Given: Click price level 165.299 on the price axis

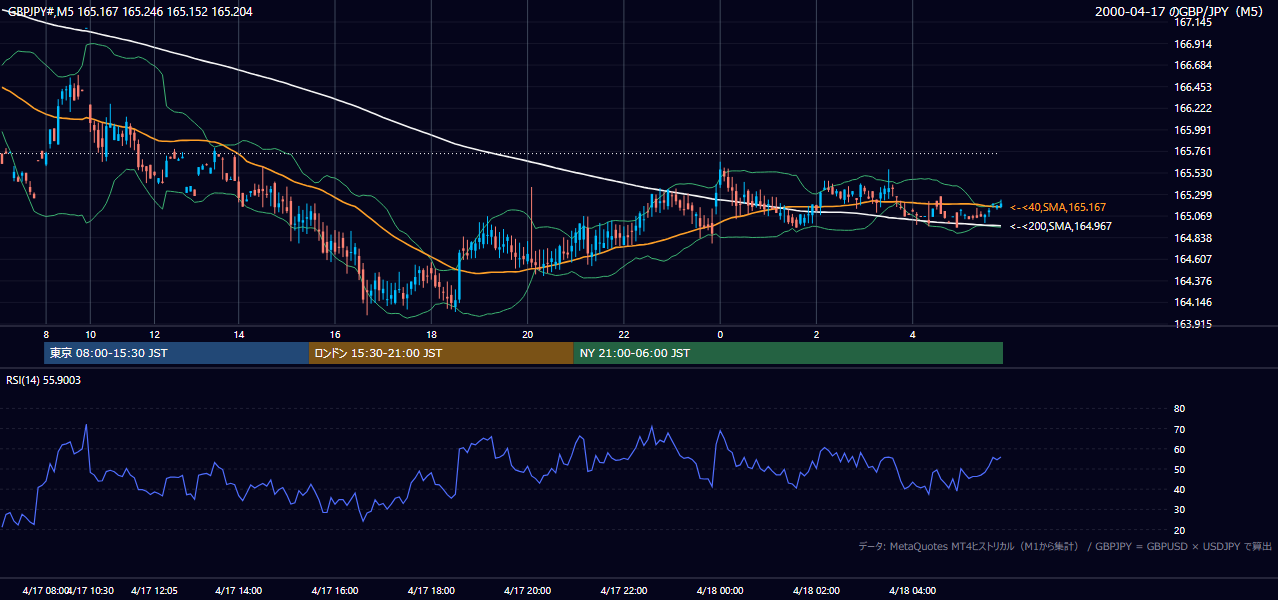Looking at the screenshot, I should (1193, 195).
